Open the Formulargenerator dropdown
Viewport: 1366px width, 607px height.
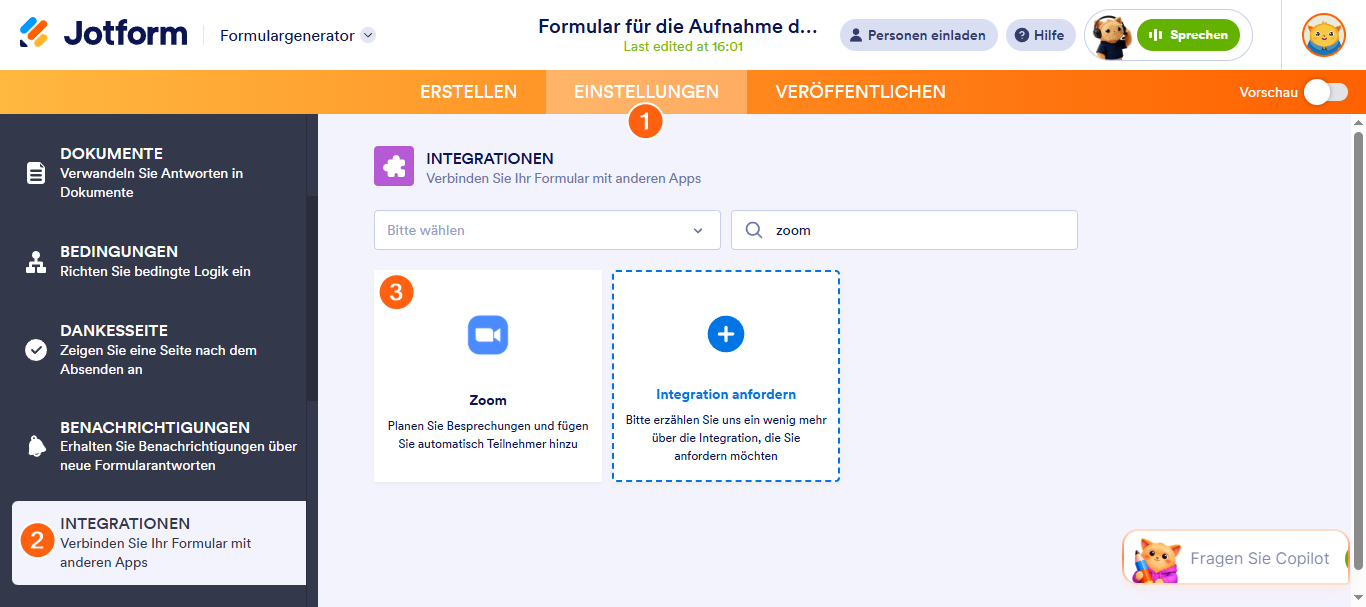(298, 35)
